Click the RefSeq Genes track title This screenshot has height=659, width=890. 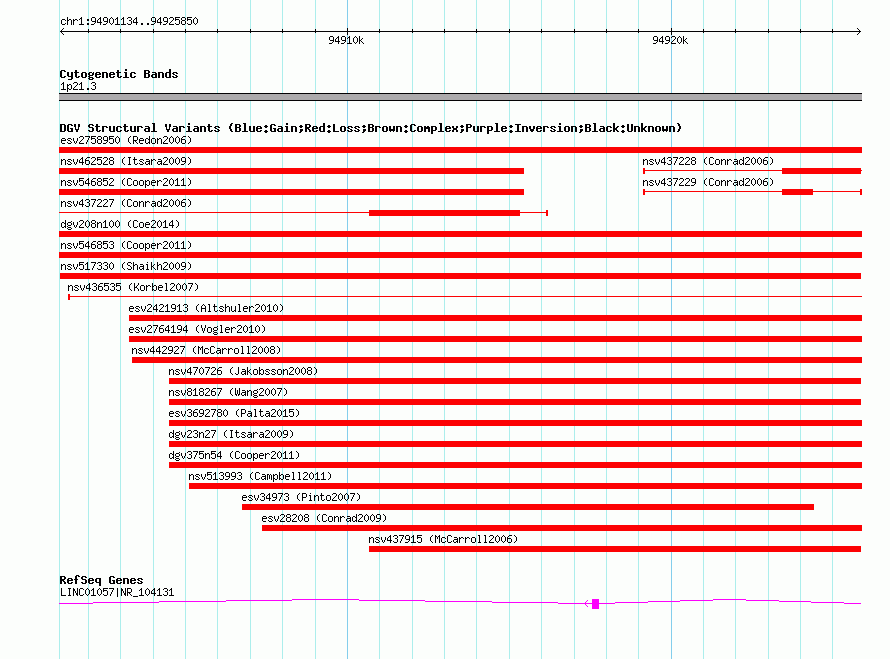tap(101, 580)
